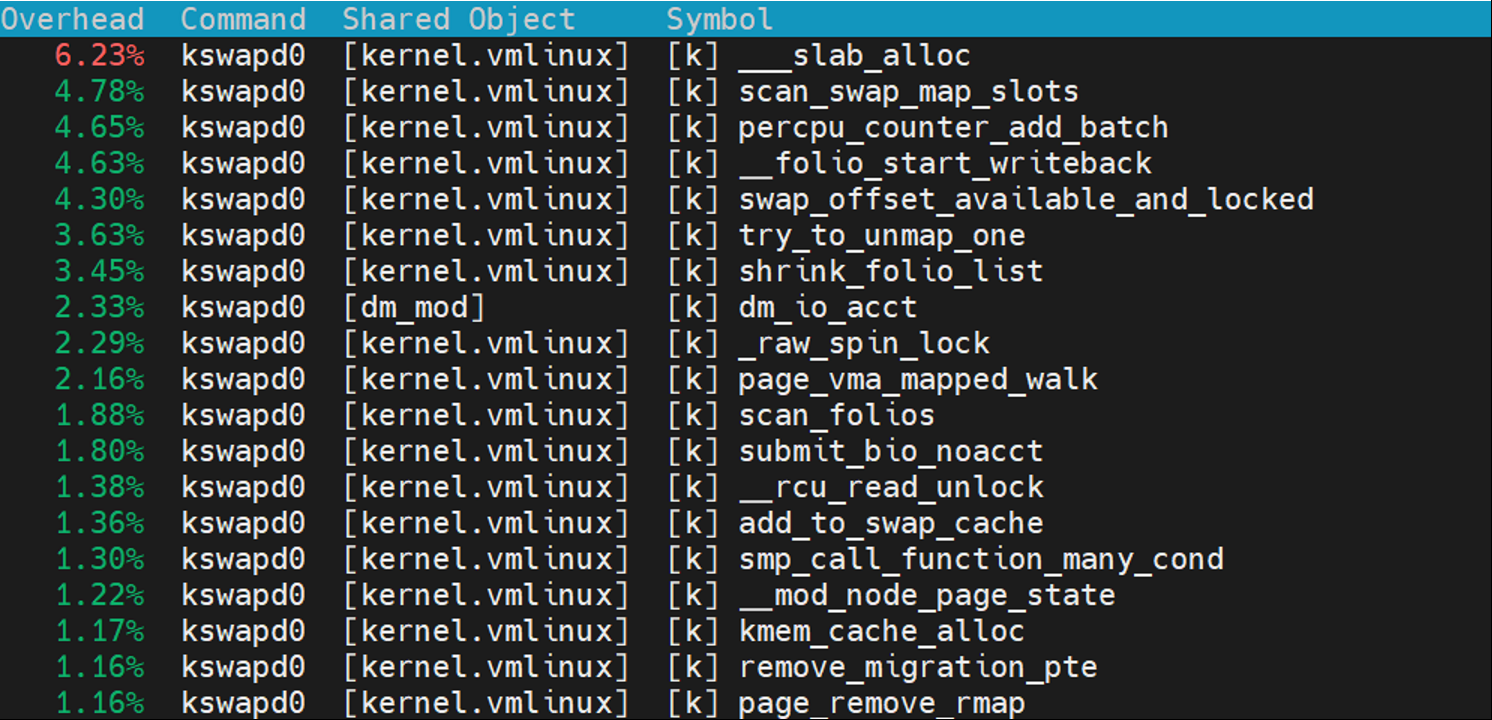Select the kmem_cache_alloc symbol
Viewport: 1492px width, 720px height.
[881, 632]
